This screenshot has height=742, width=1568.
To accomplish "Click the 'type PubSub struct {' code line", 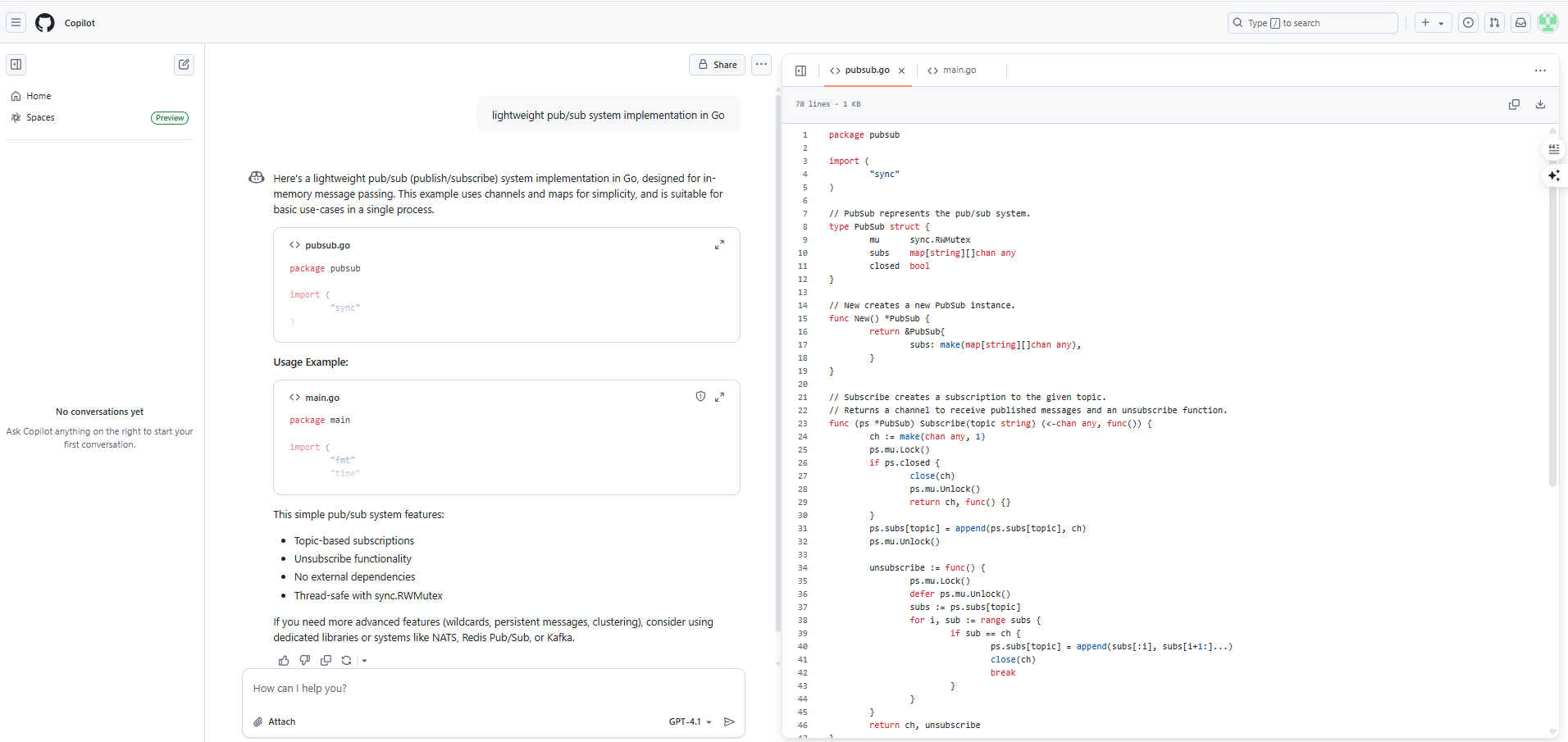I will click(x=879, y=227).
